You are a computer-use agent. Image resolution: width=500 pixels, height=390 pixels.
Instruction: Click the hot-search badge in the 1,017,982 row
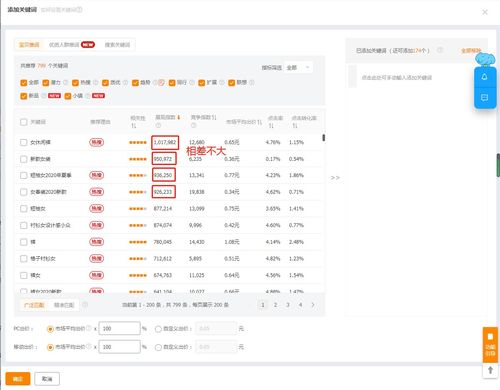click(97, 142)
